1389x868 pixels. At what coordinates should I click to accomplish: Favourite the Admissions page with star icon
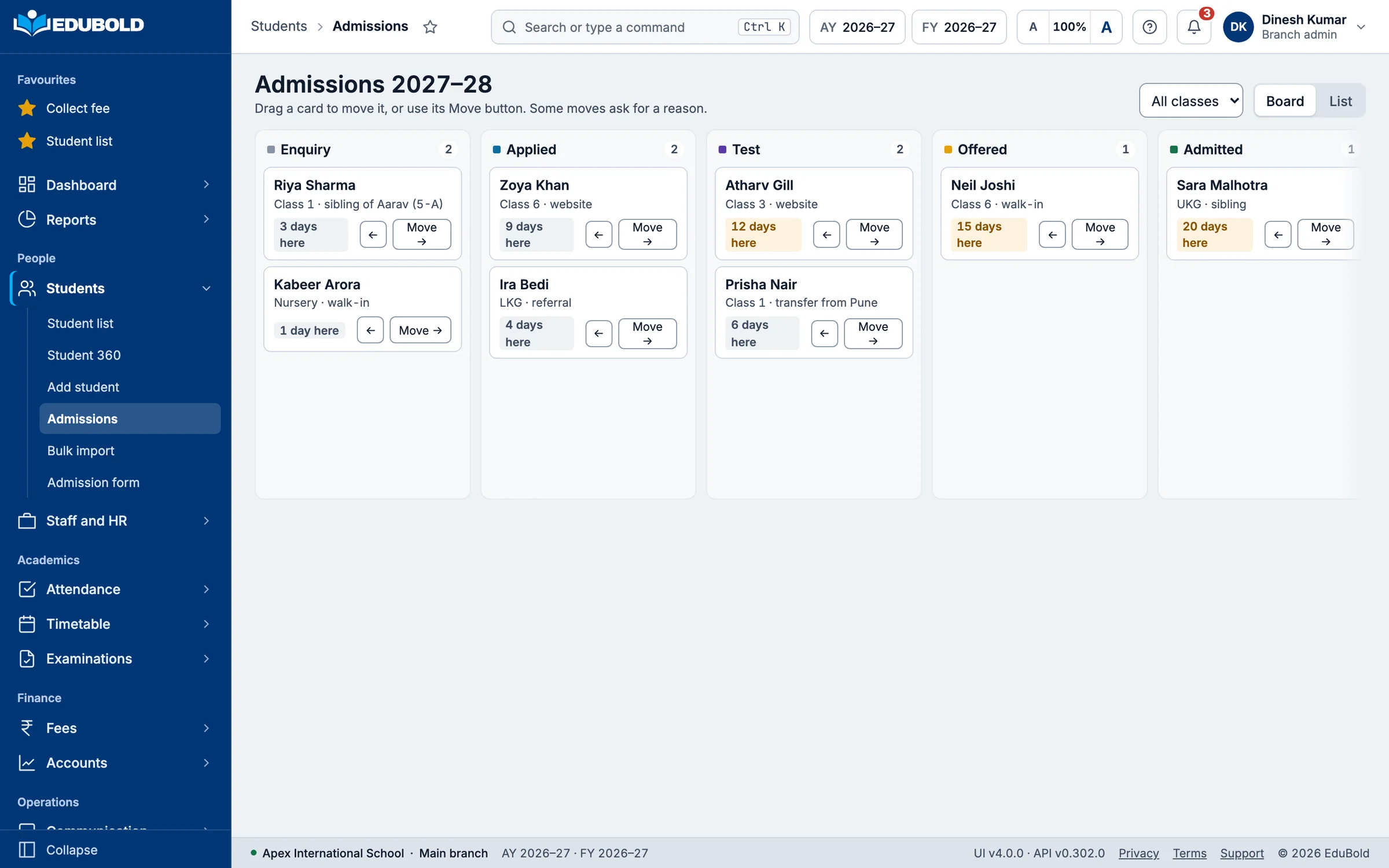coord(430,27)
